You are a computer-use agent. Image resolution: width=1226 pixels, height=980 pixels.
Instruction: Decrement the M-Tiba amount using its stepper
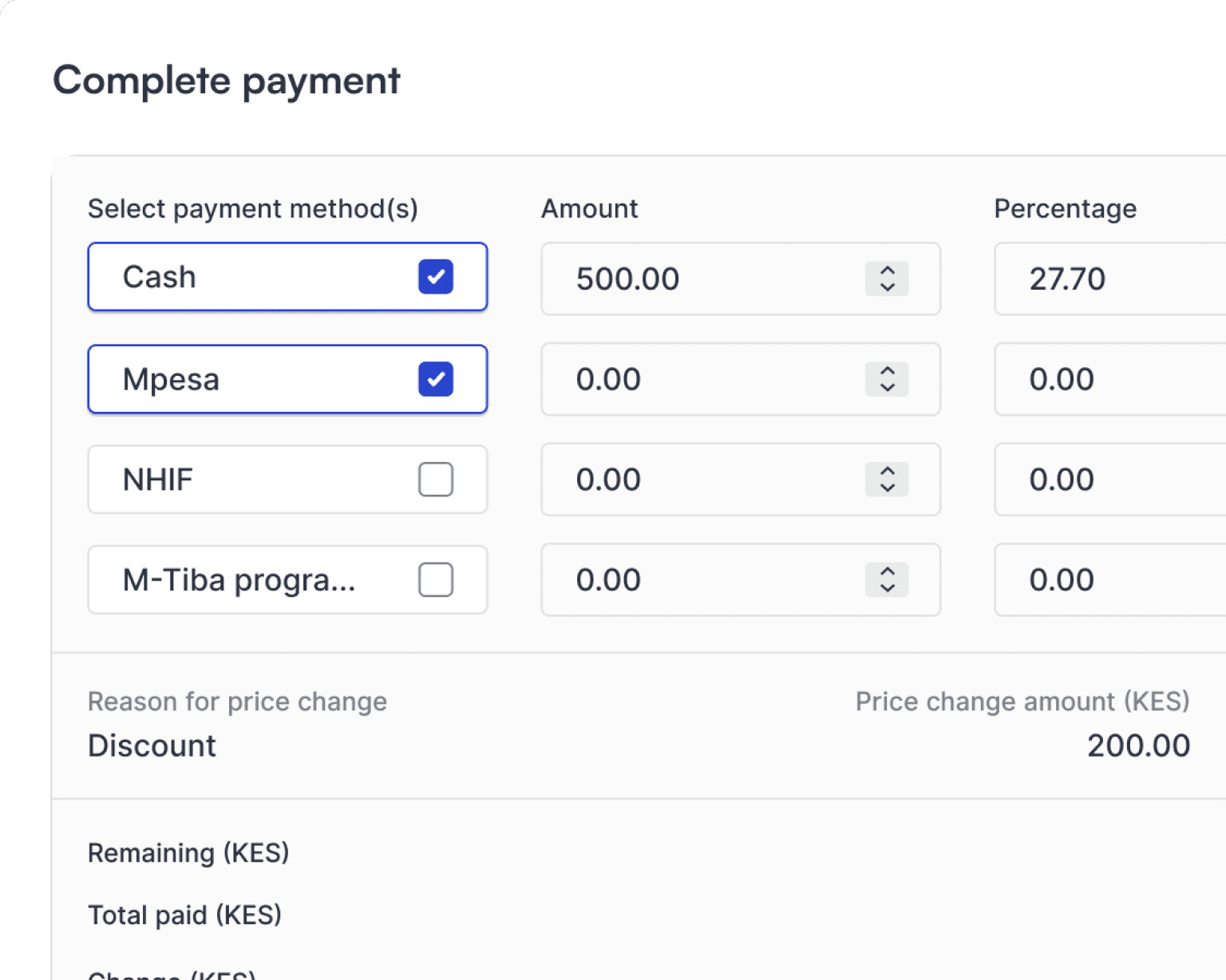[x=887, y=588]
